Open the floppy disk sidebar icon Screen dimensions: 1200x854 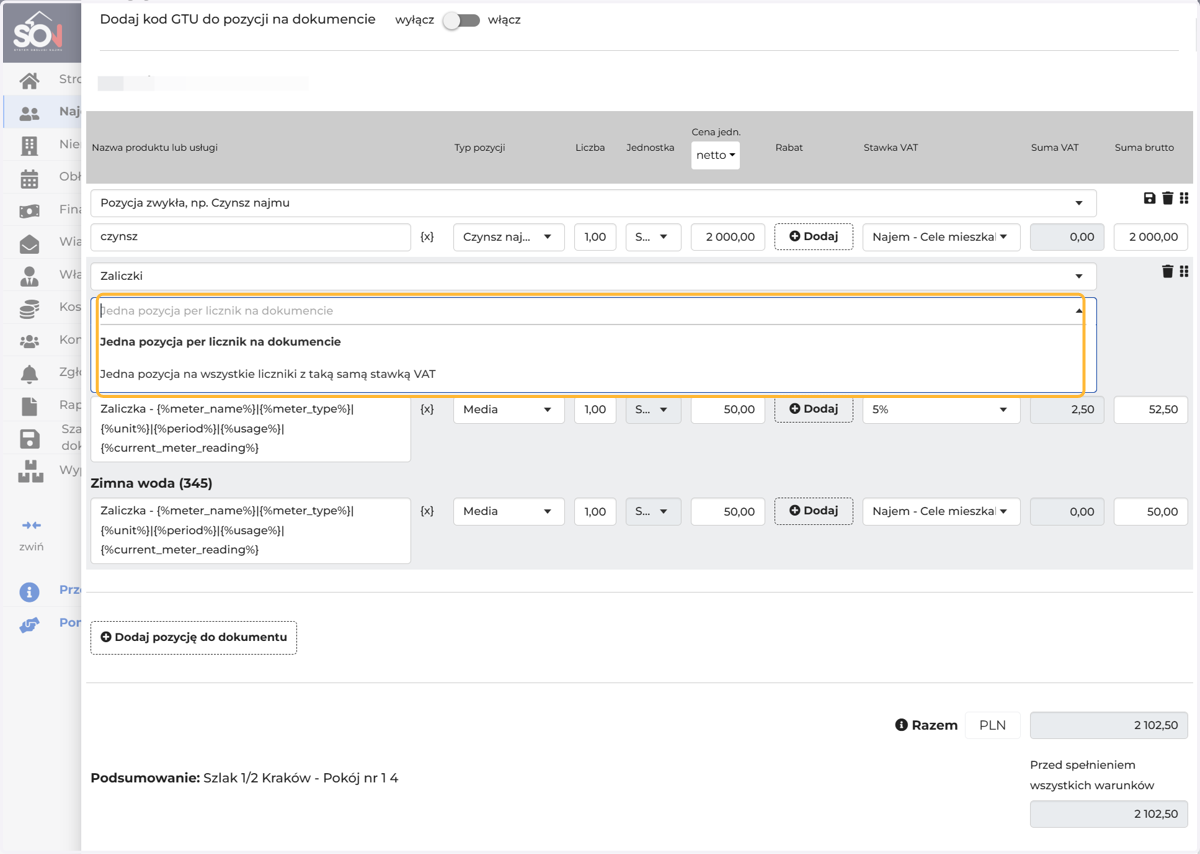point(29,439)
